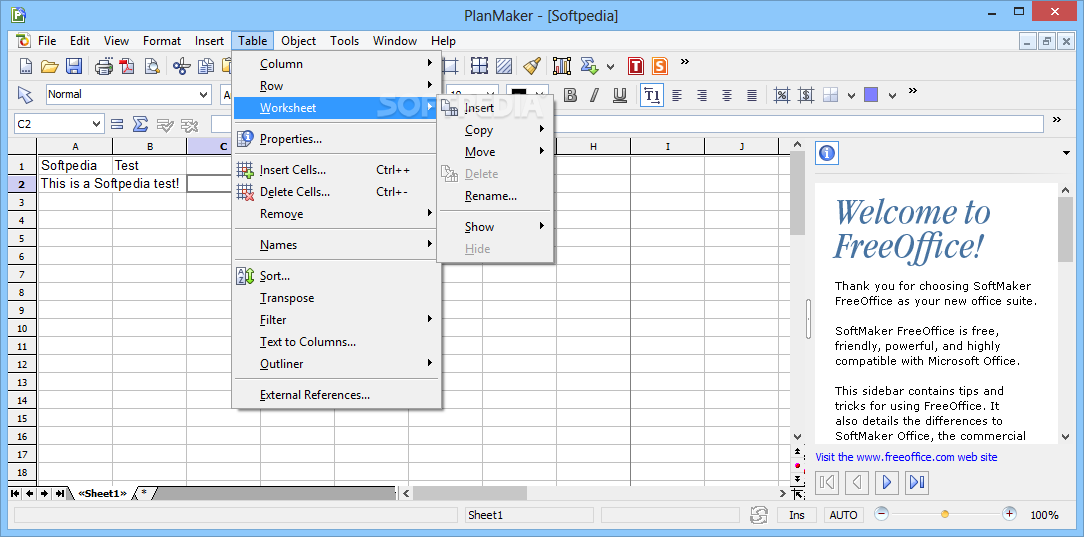
Task: Clear formatting with the brush icon
Action: [x=531, y=66]
